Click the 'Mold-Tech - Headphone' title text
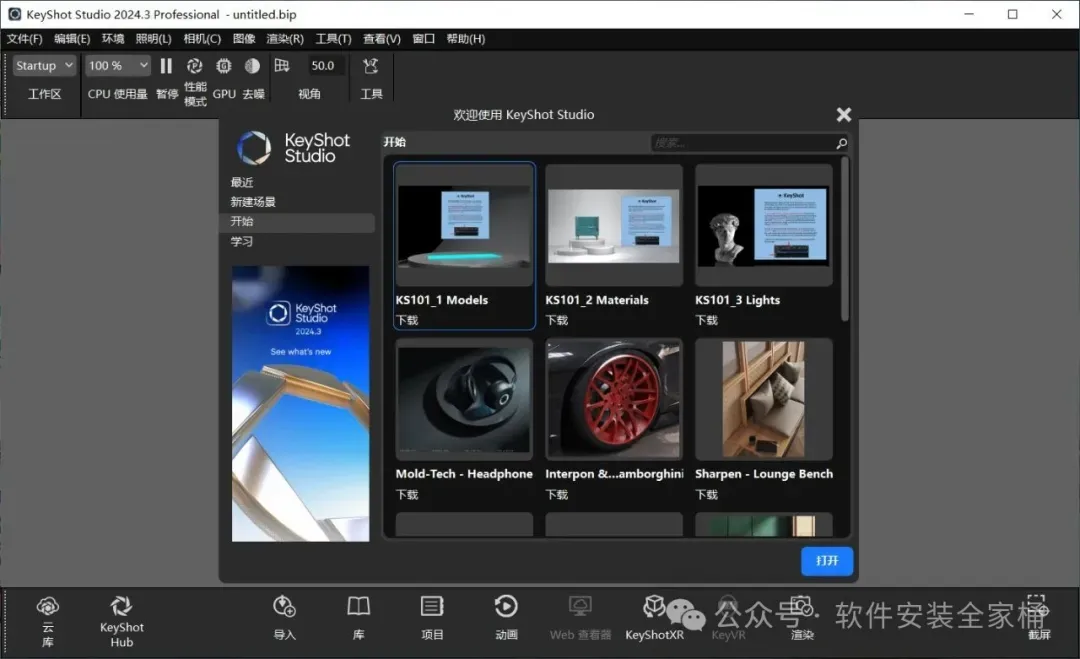The height and width of the screenshot is (659, 1080). click(x=464, y=474)
